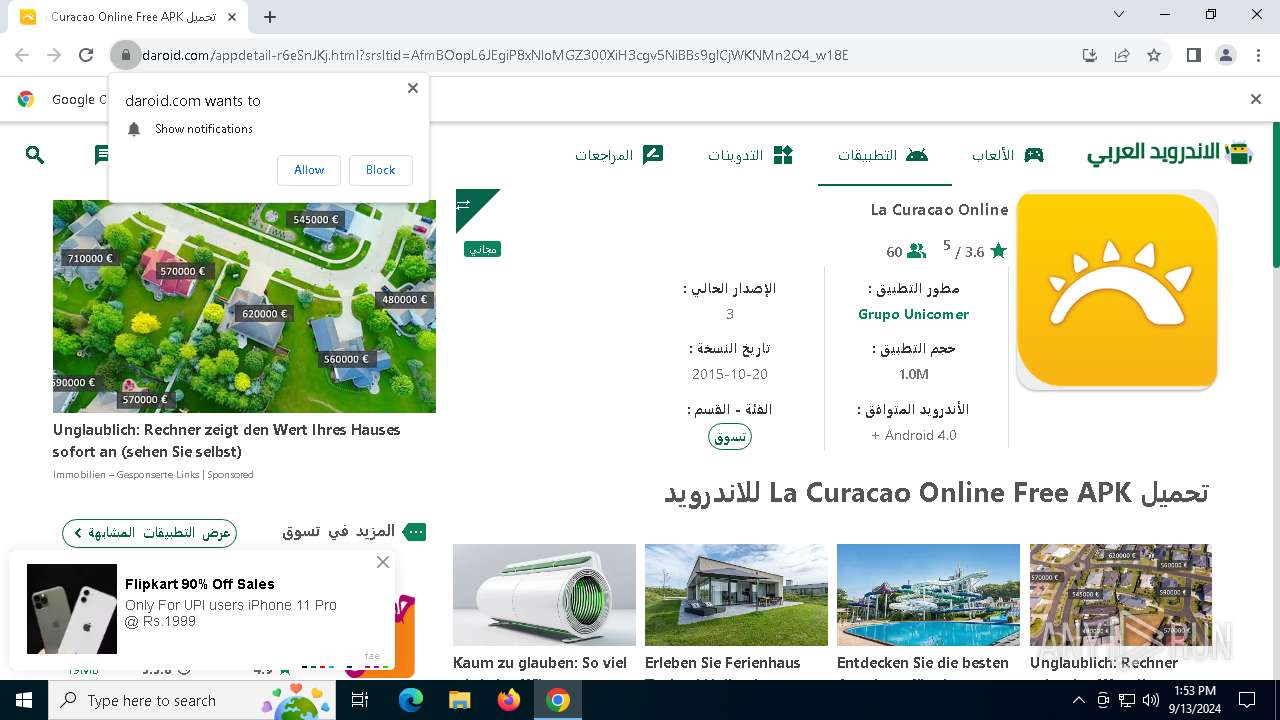Viewport: 1280px width, 720px height.
Task: Open the التدوينات blogs menu
Action: 750,155
